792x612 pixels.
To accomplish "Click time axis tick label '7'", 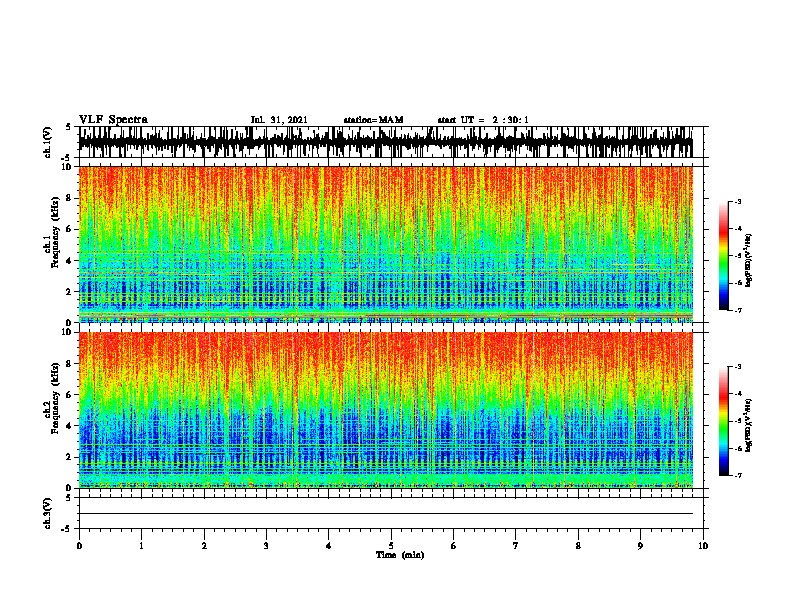I will coord(516,546).
